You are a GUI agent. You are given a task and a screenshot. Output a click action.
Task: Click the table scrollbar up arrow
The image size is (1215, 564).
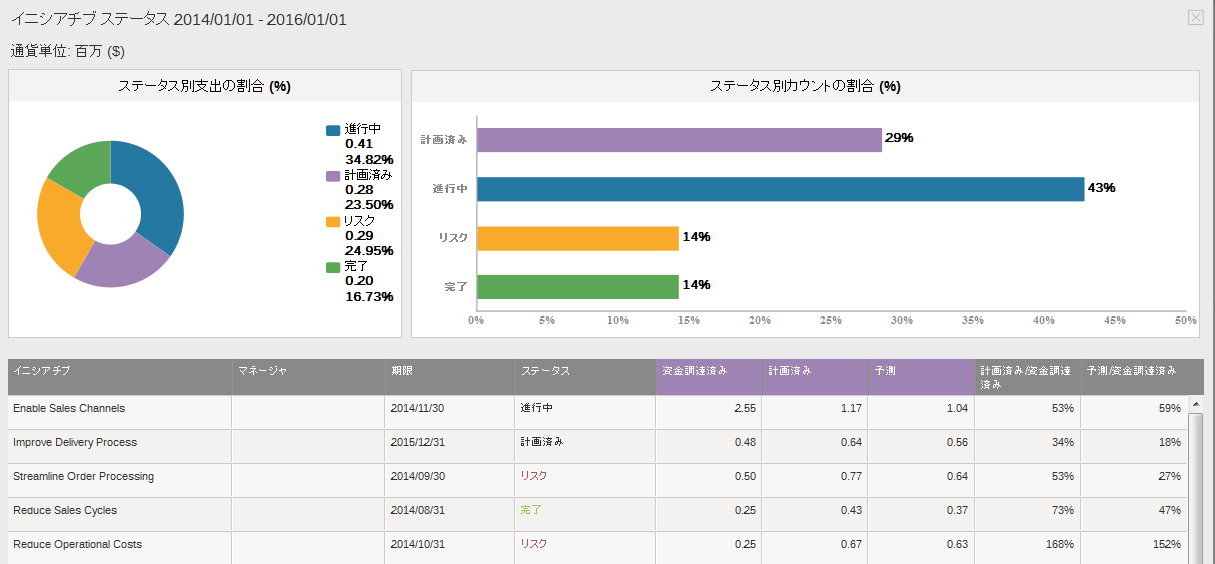point(1195,420)
